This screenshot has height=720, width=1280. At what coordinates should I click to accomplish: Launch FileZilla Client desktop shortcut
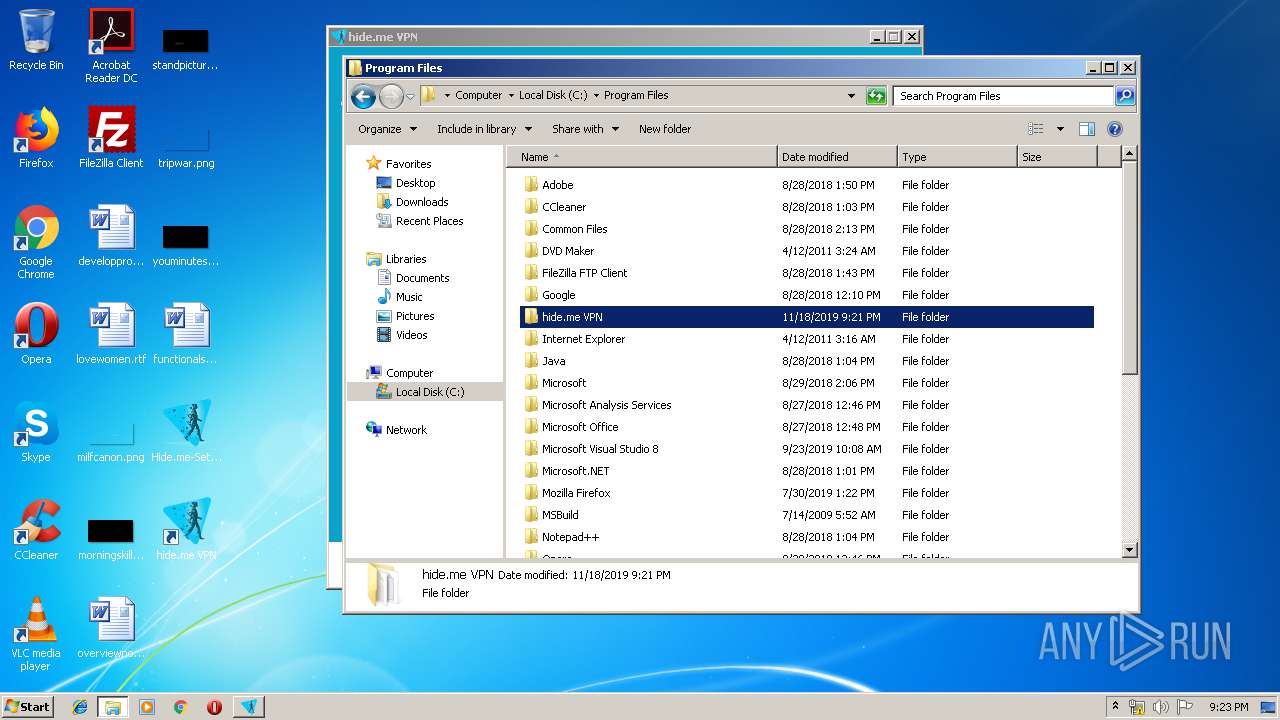pyautogui.click(x=111, y=138)
